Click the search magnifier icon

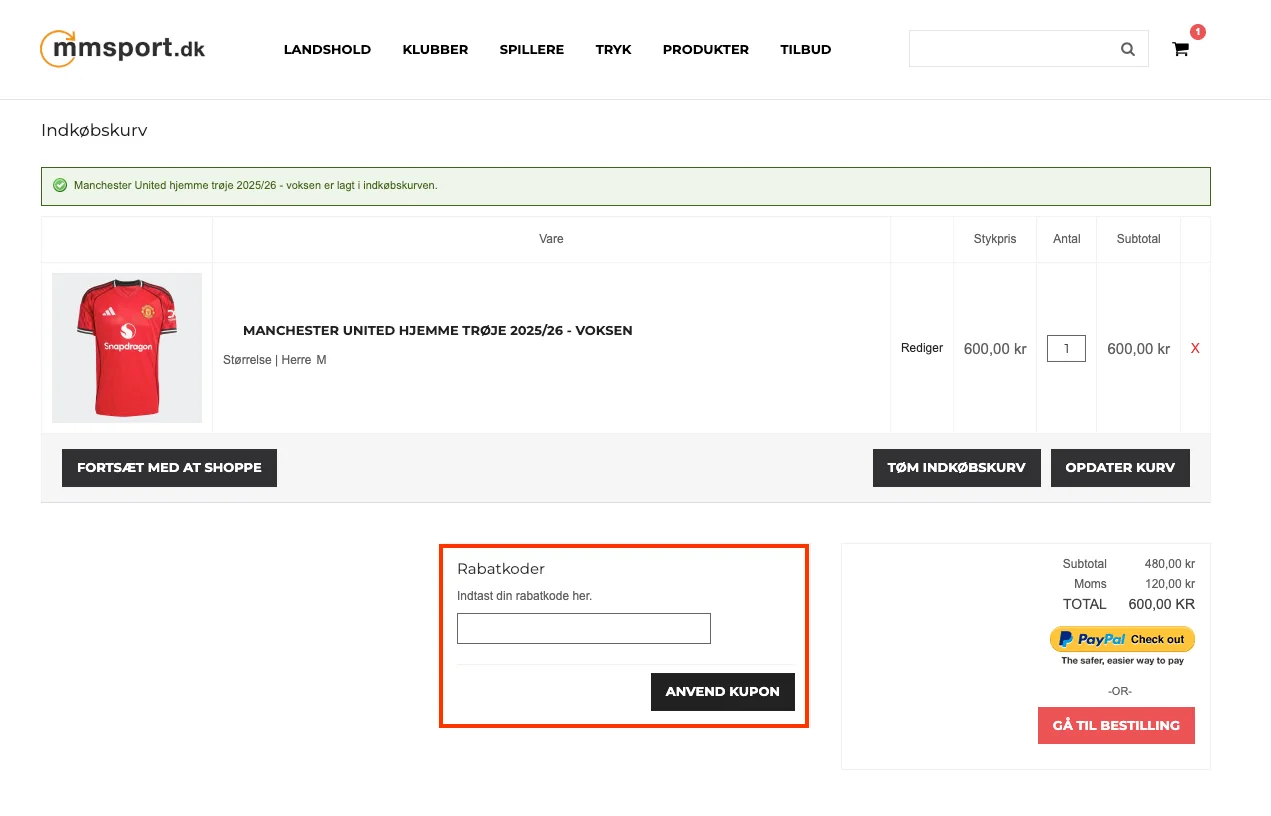pos(1127,49)
